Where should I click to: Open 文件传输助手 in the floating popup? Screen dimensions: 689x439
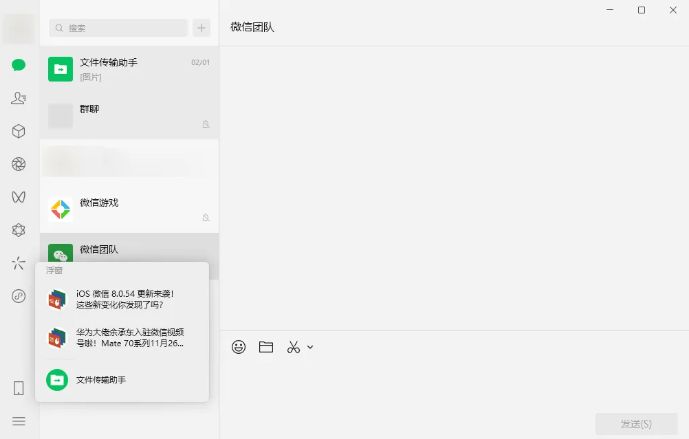pos(122,380)
